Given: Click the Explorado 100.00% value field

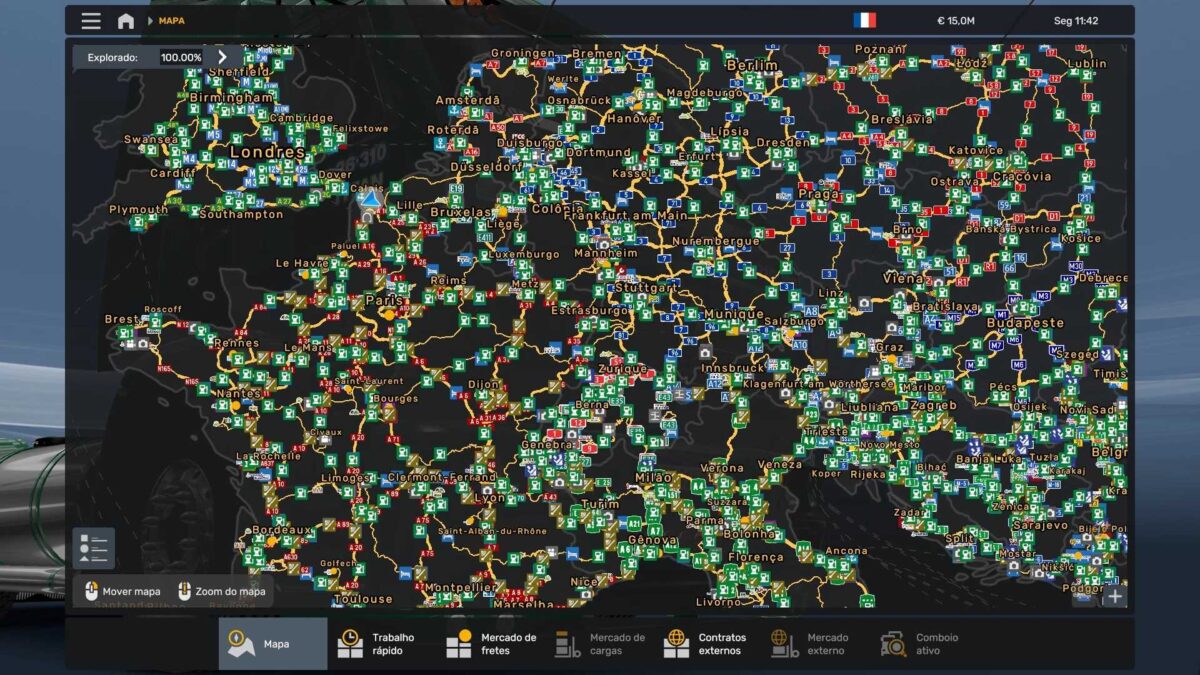Looking at the screenshot, I should point(180,58).
